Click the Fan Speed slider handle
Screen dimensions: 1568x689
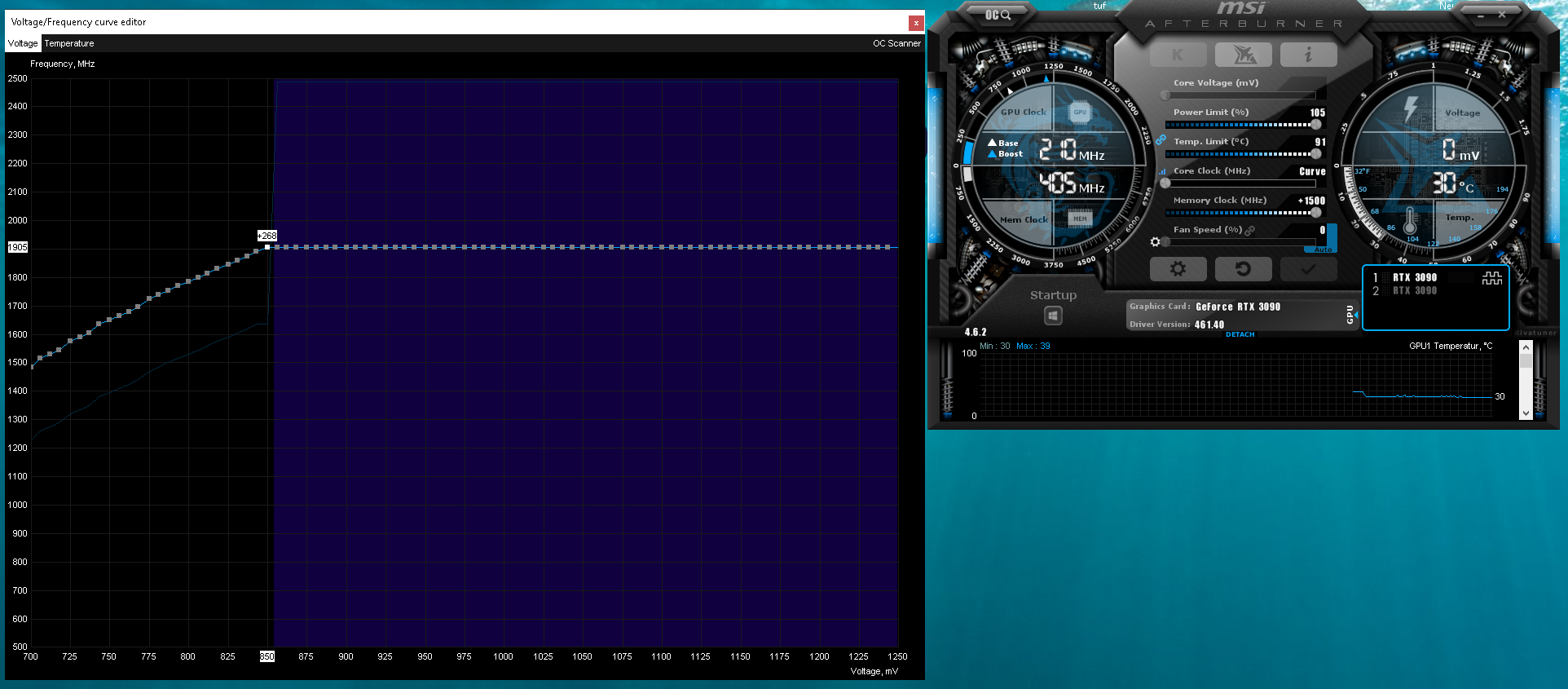pos(1165,241)
